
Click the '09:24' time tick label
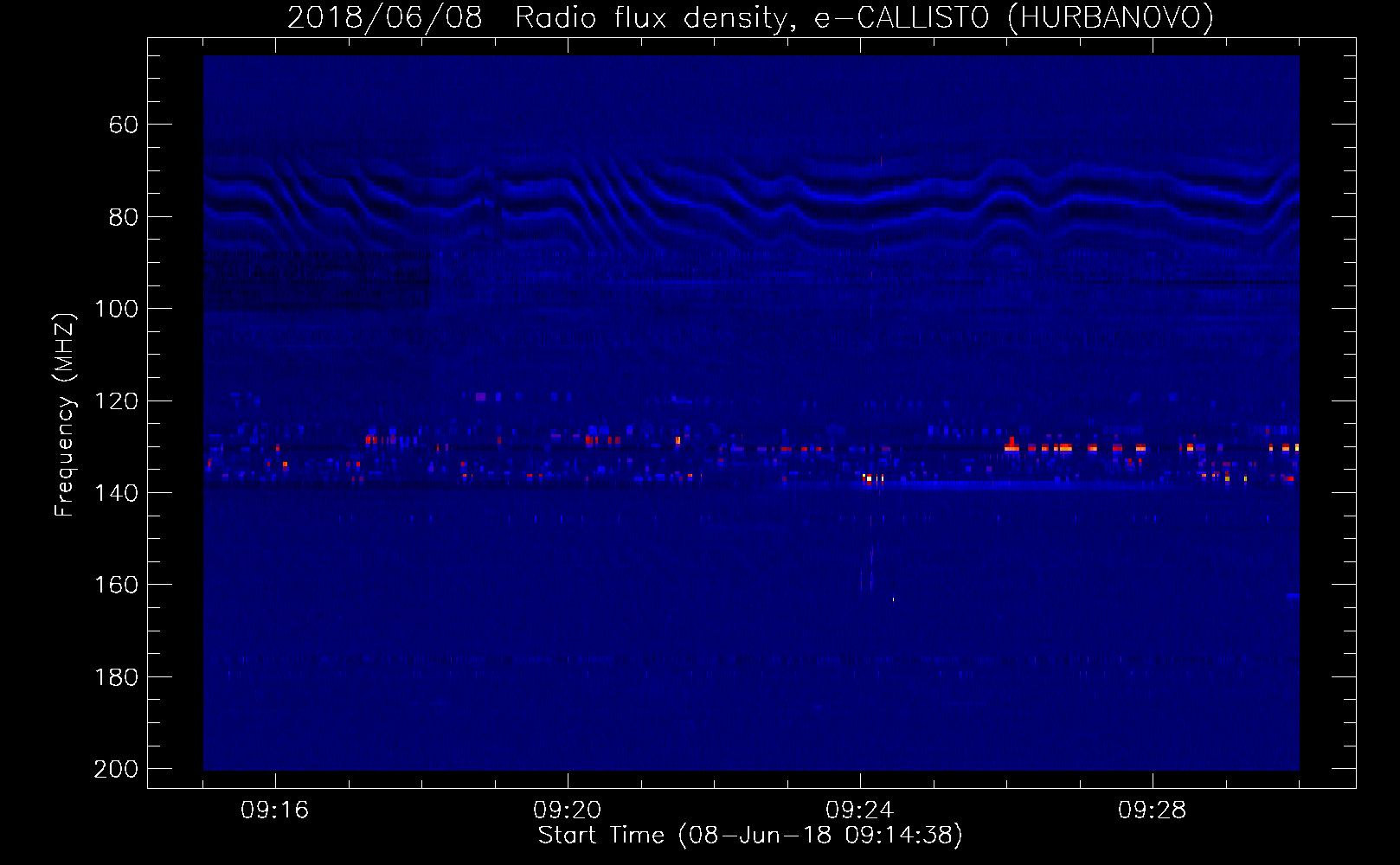pyautogui.click(x=859, y=810)
